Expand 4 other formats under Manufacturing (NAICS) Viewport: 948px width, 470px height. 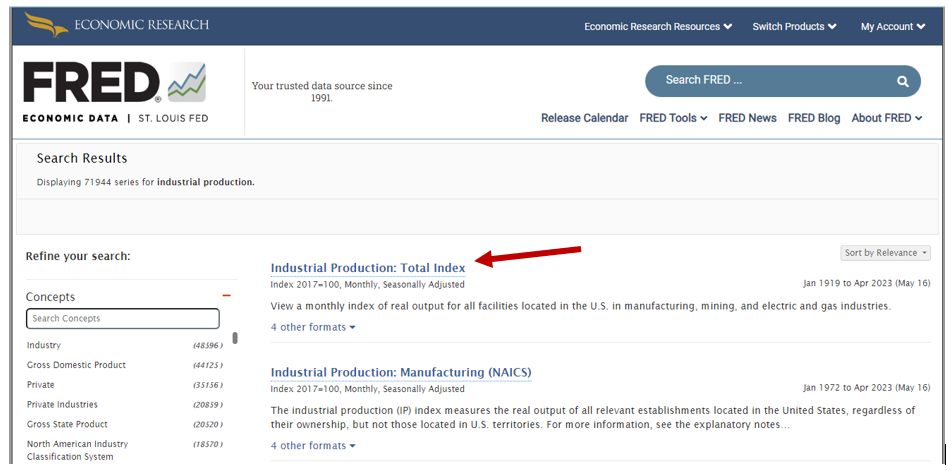click(313, 446)
